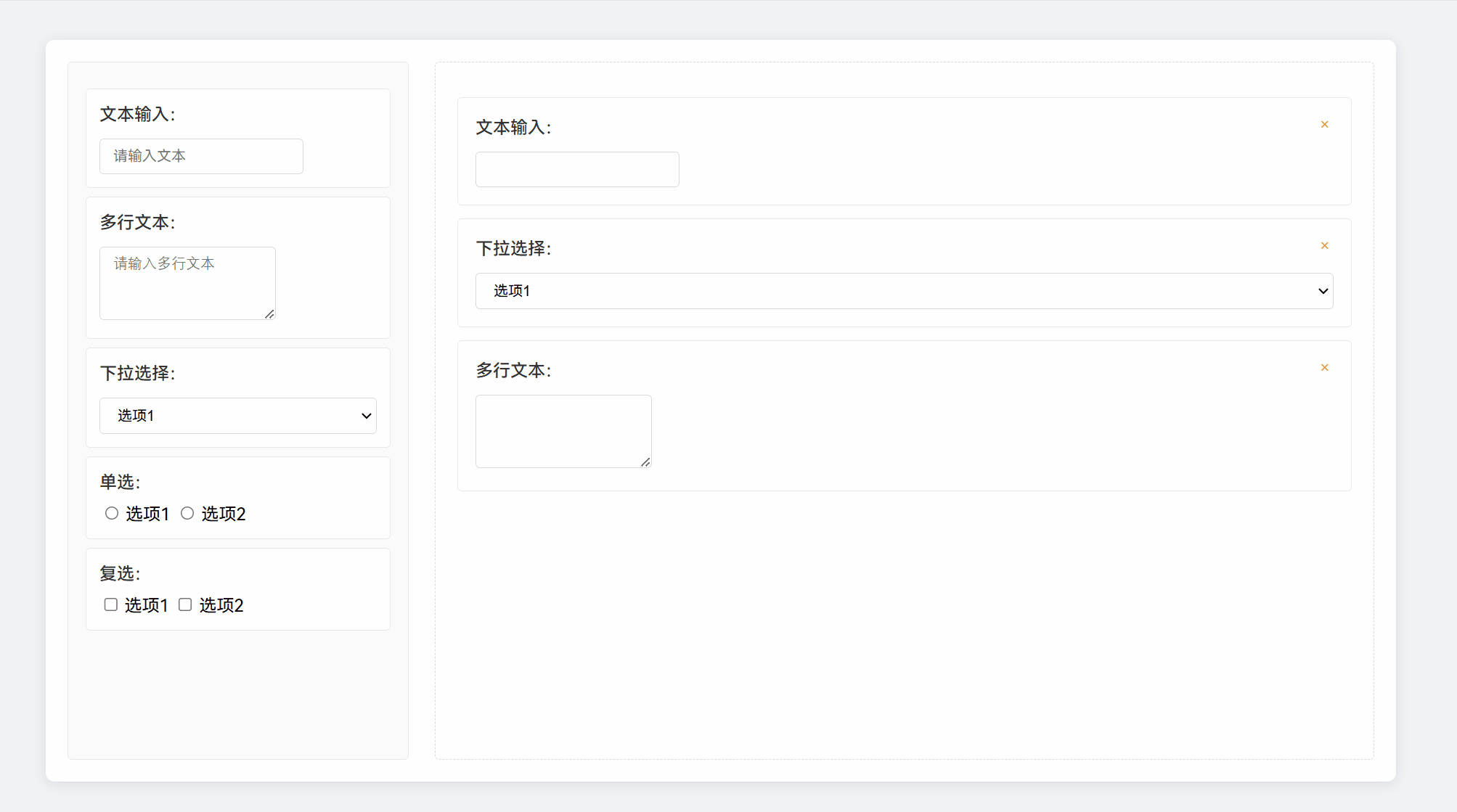Select radio option 选项2 under 单选

187,513
